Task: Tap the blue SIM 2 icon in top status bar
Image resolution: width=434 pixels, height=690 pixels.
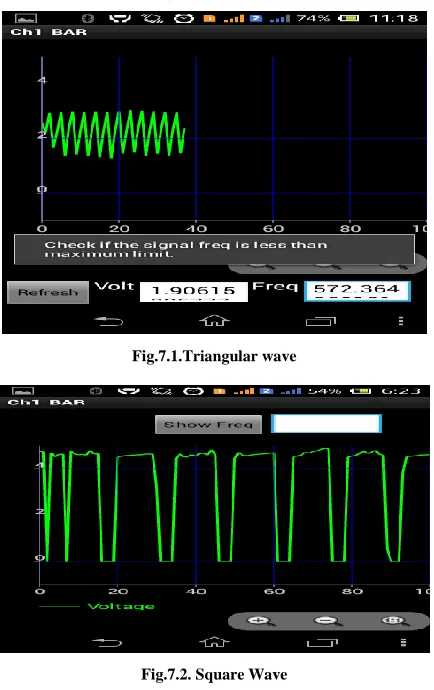Action: click(256, 18)
